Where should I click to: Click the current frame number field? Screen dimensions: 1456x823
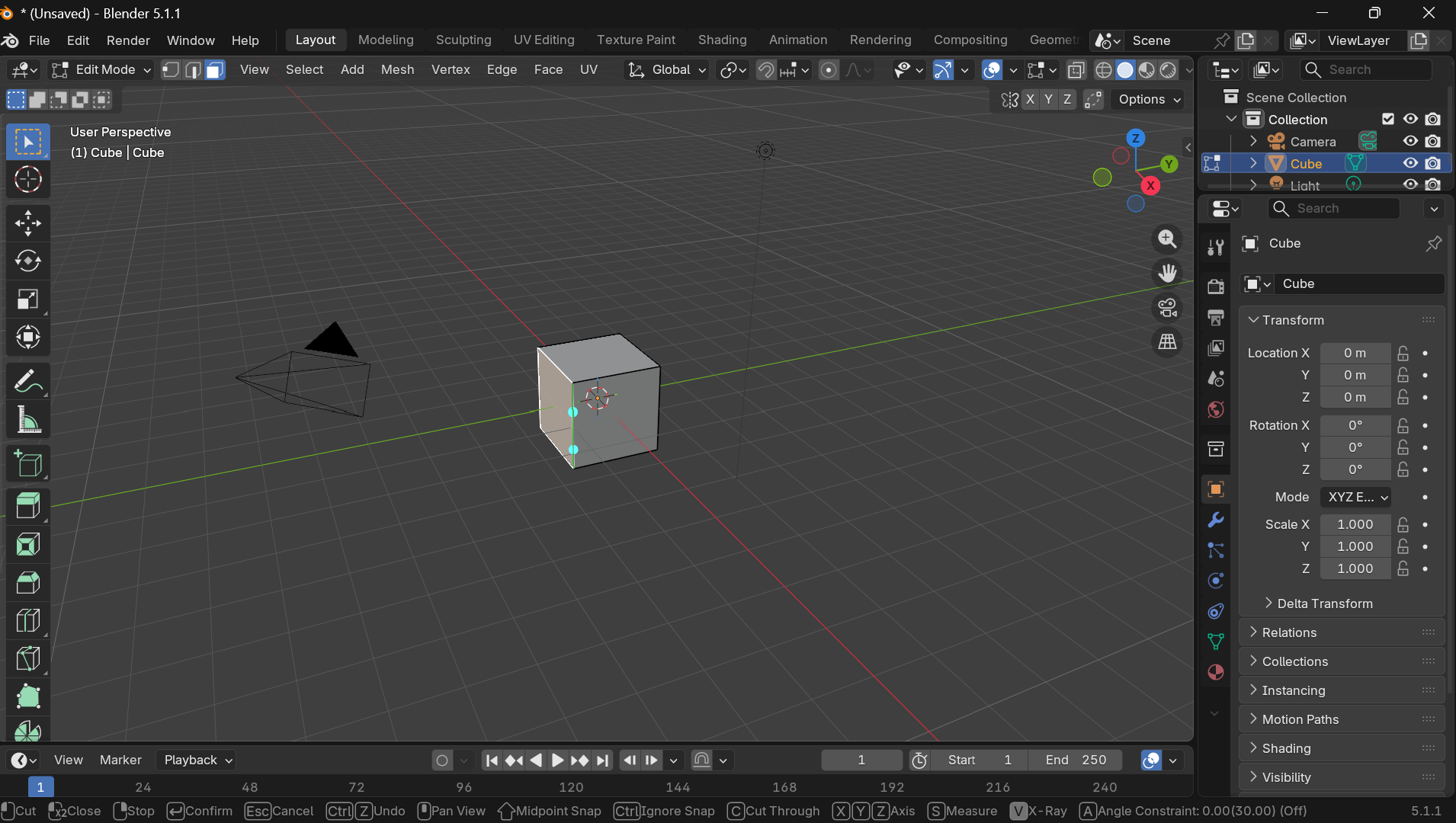coord(861,760)
